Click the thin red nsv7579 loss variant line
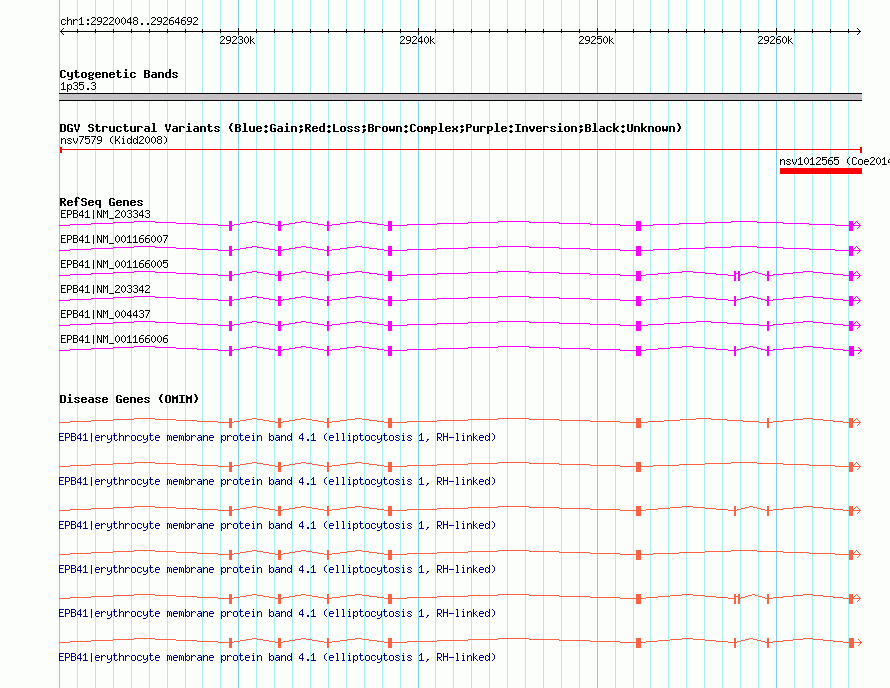The width and height of the screenshot is (890, 688). click(460, 150)
